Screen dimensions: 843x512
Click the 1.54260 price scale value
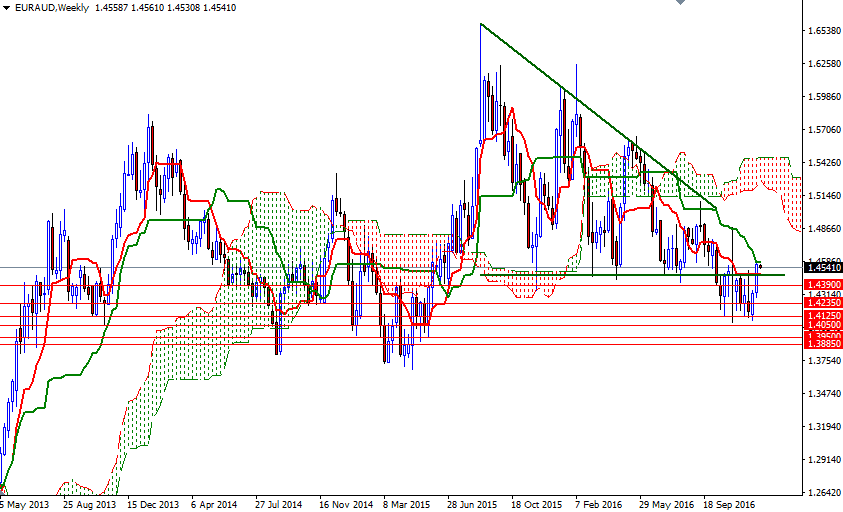click(825, 162)
